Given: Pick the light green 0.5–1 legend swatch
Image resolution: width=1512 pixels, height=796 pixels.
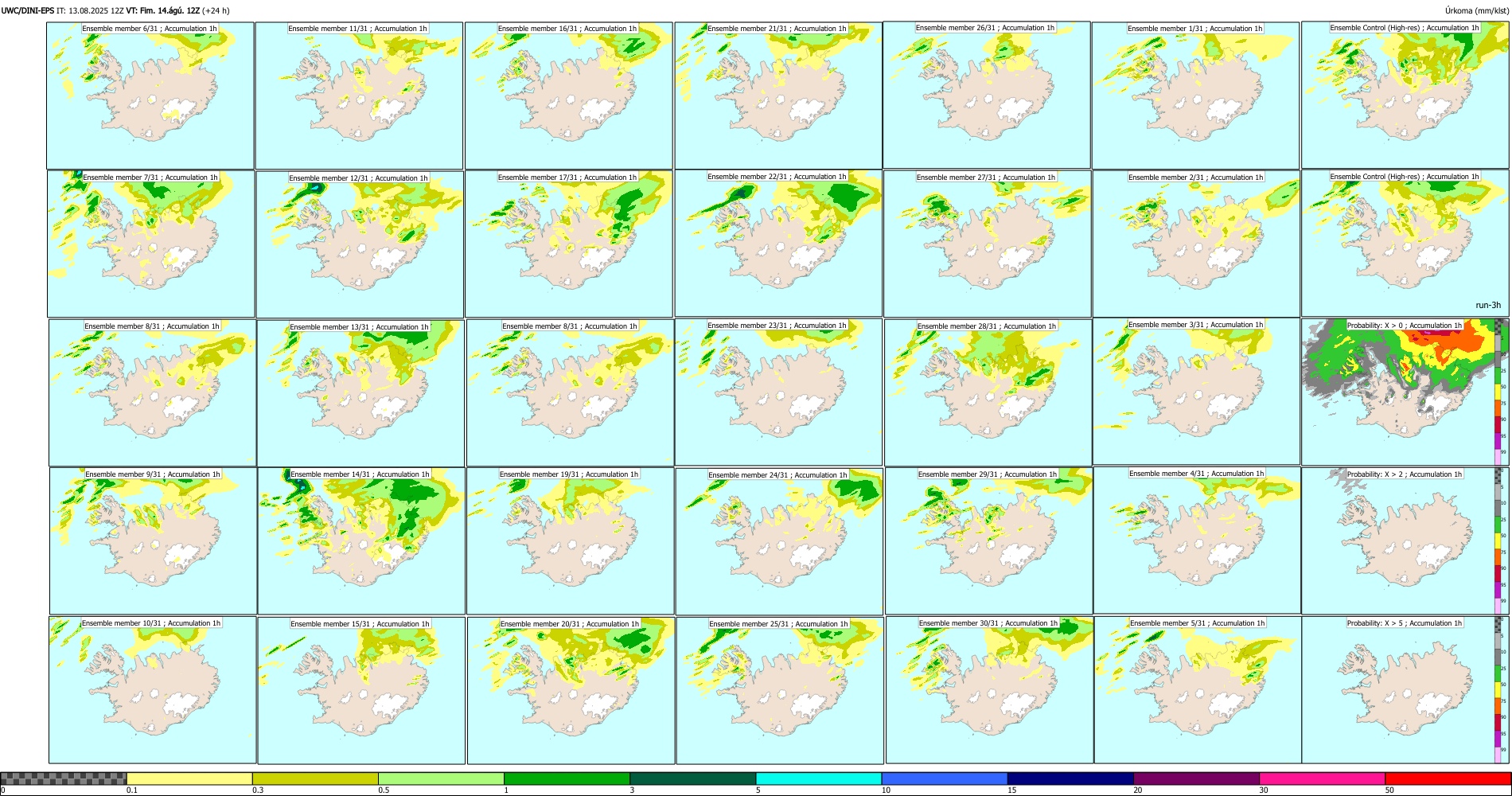Looking at the screenshot, I should pyautogui.click(x=441, y=778).
